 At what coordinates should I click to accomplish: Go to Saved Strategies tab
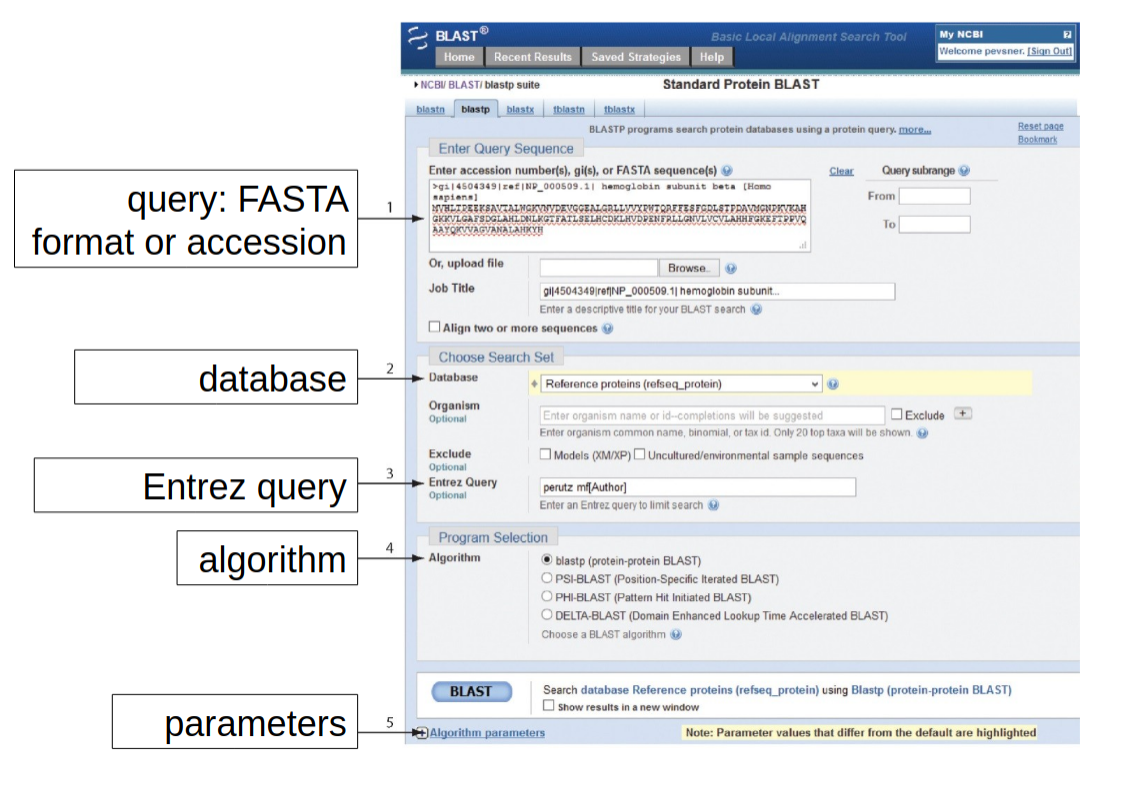[635, 57]
